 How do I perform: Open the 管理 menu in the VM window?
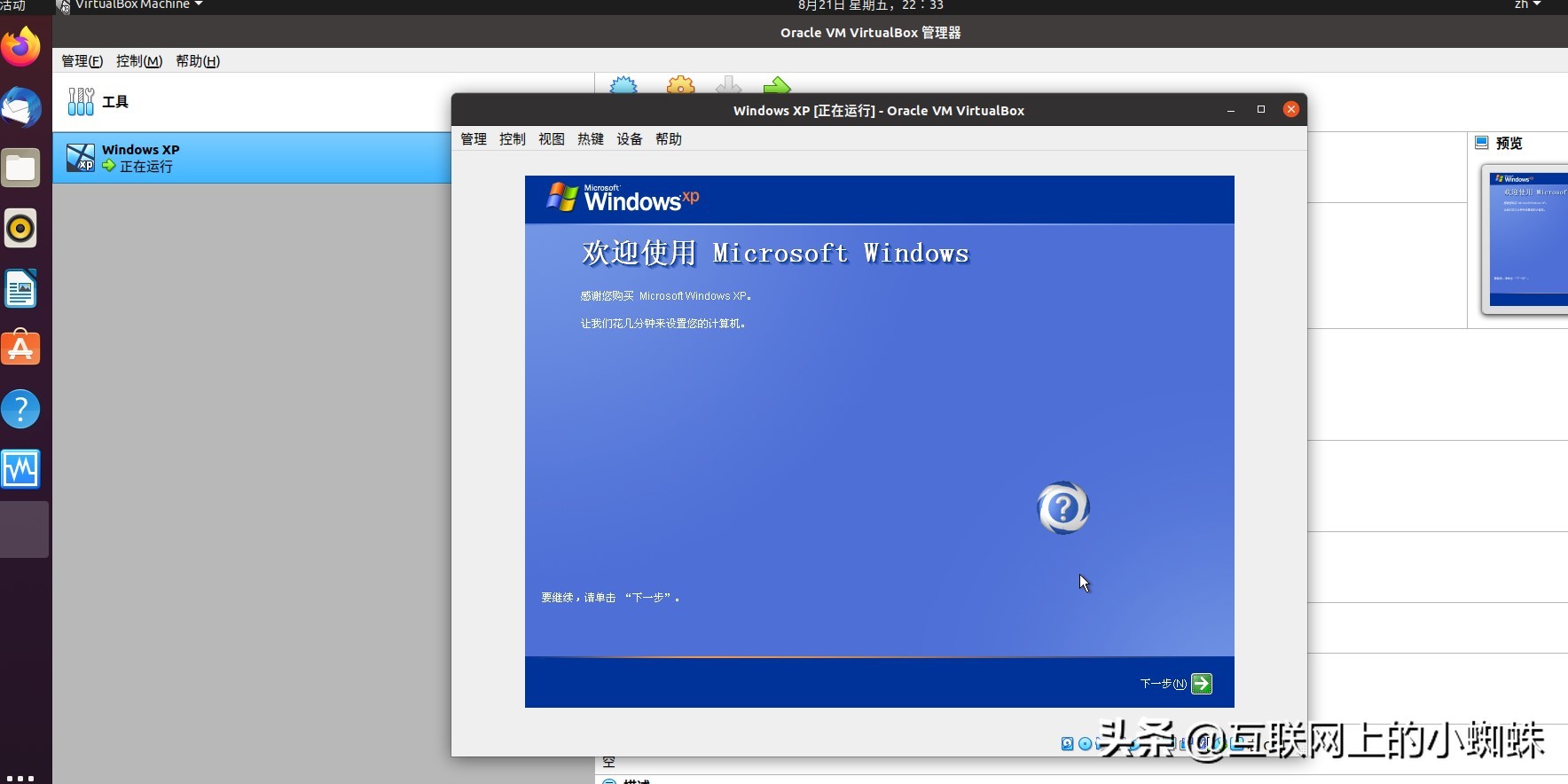[474, 139]
